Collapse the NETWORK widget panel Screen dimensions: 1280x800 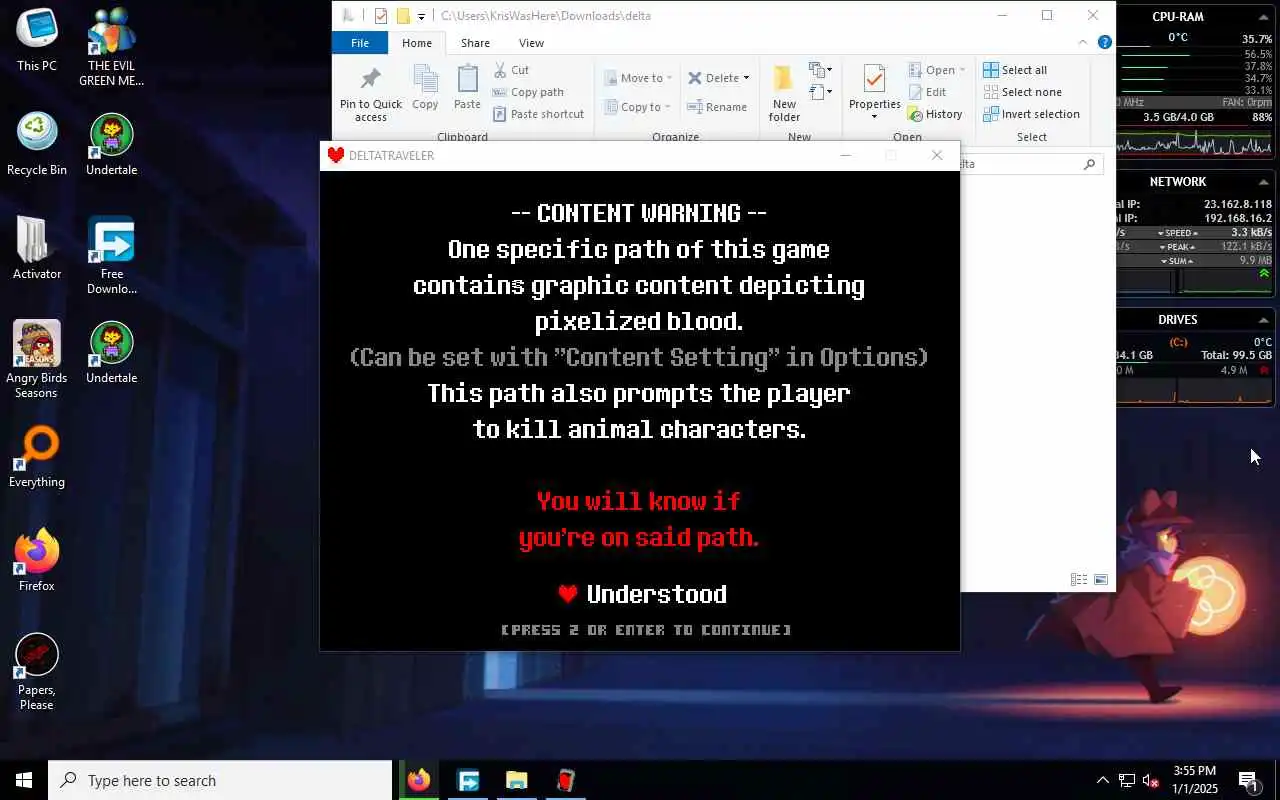(x=1264, y=182)
